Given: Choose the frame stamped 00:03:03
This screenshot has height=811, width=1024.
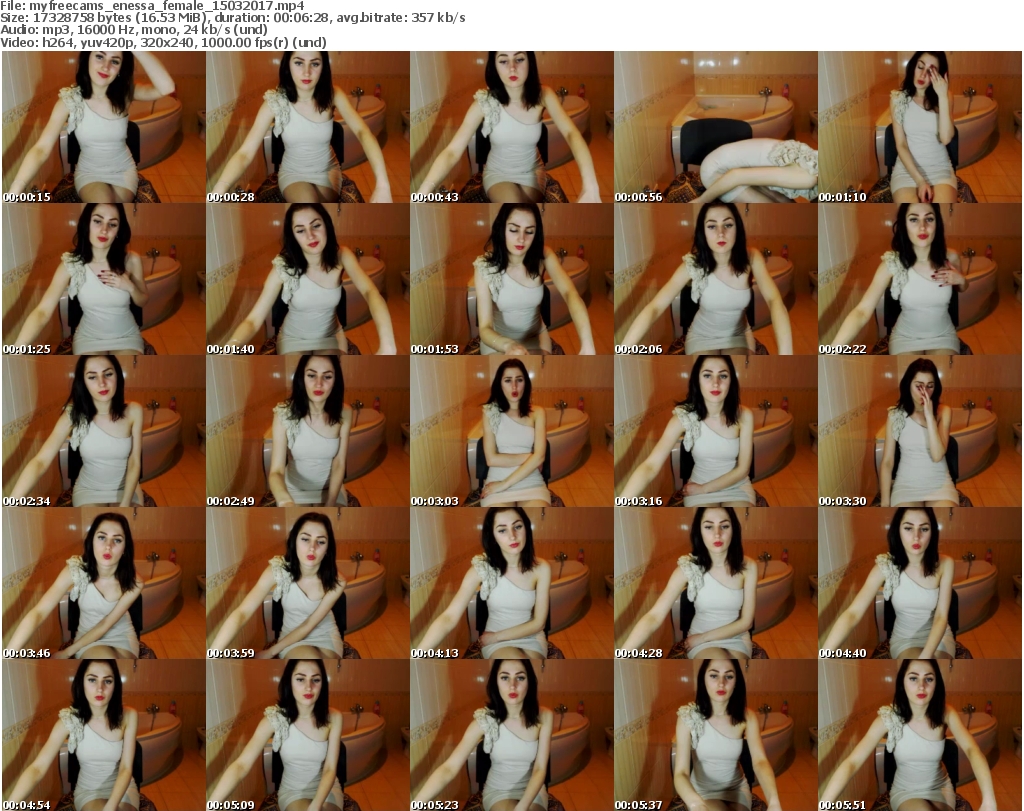Looking at the screenshot, I should click(511, 431).
